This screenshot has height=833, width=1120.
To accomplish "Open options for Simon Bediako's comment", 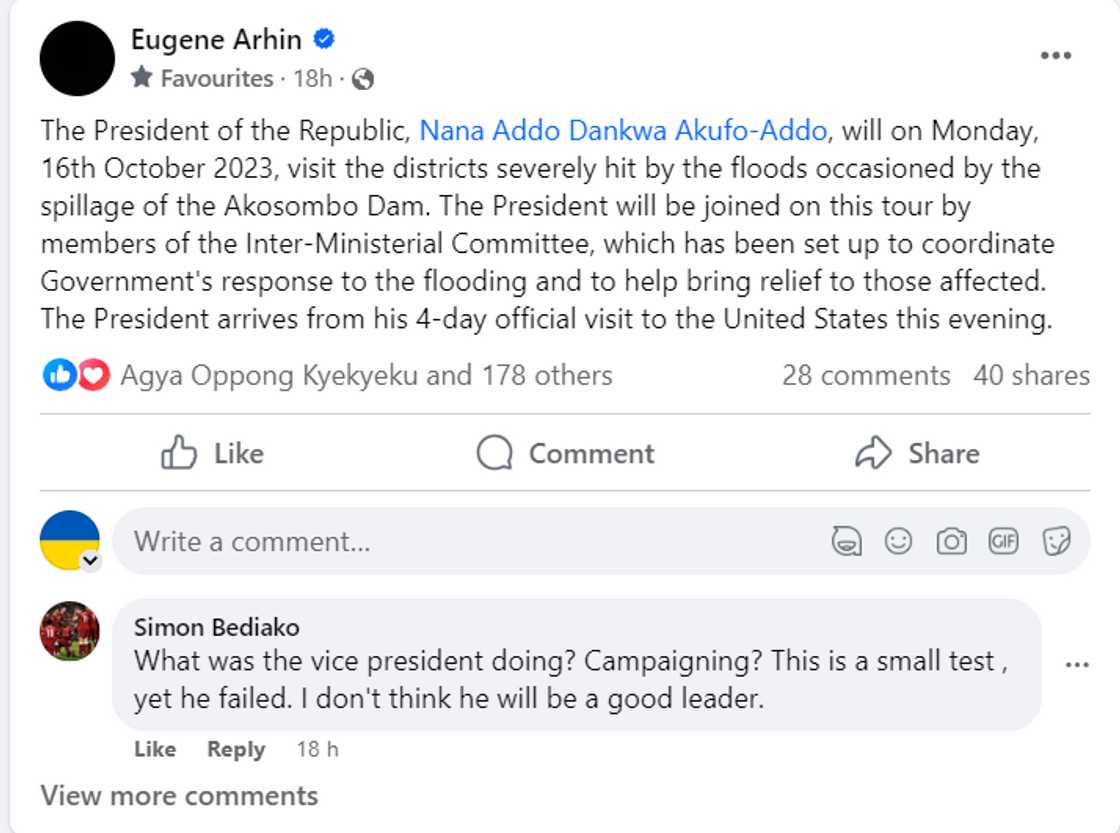I will point(1077,665).
